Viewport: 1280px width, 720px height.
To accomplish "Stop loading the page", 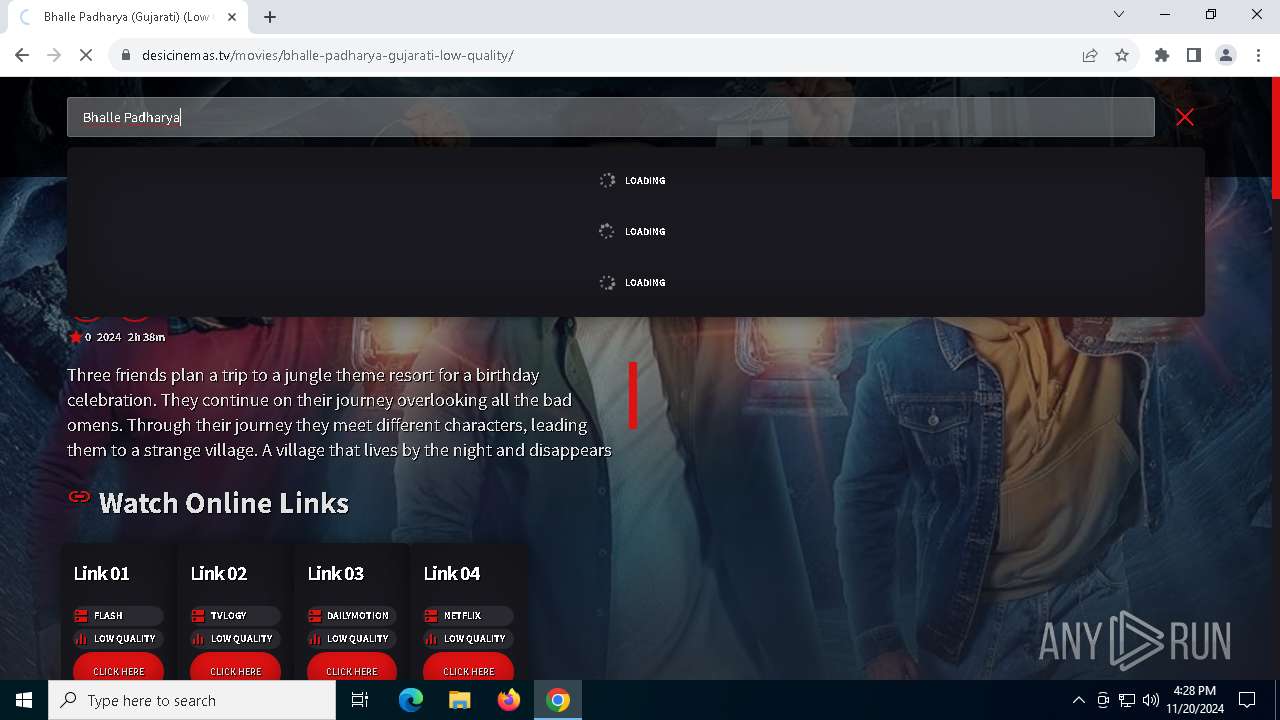I will pyautogui.click(x=86, y=55).
